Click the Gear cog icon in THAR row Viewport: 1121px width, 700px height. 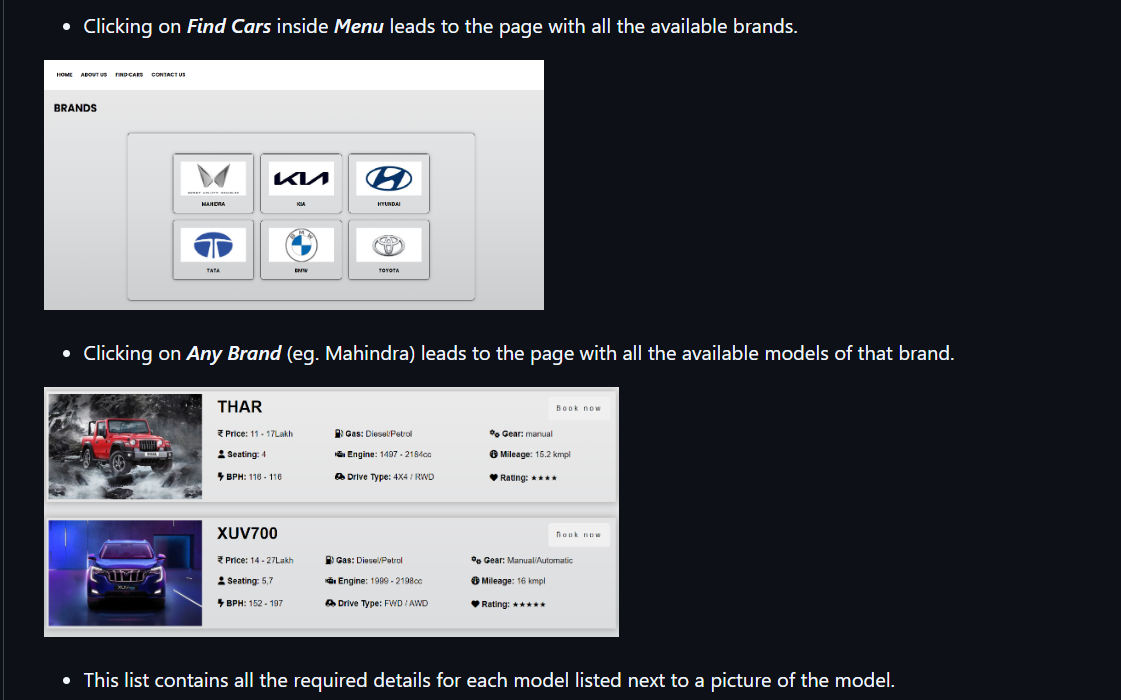(494, 434)
